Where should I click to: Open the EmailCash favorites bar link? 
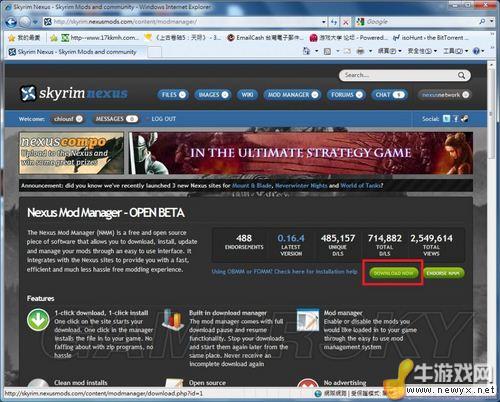[265, 38]
